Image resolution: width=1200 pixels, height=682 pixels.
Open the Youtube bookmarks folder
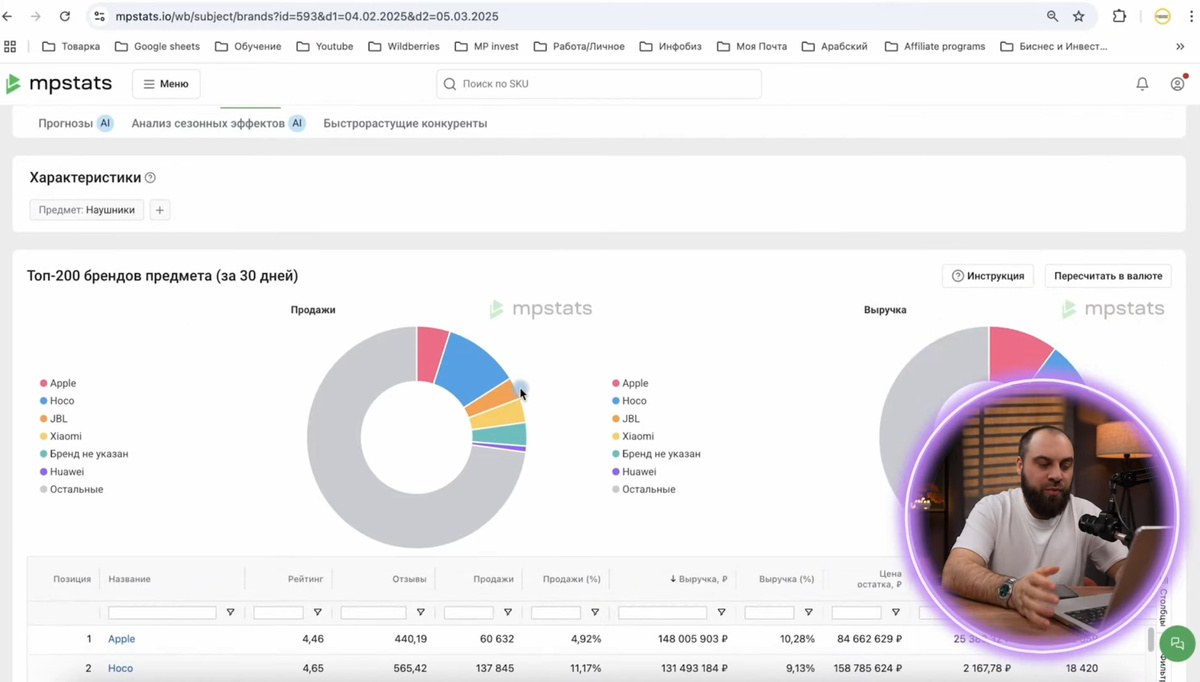pos(325,46)
